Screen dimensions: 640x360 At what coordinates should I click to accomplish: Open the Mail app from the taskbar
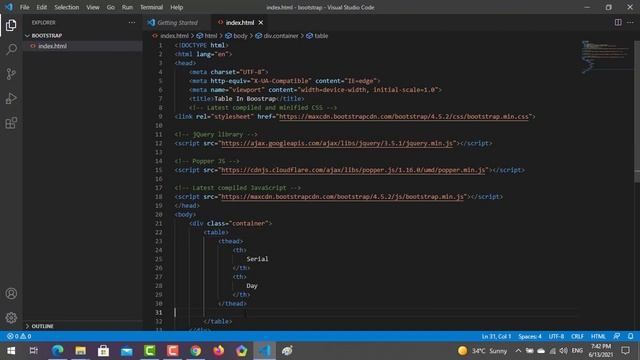click(127, 351)
